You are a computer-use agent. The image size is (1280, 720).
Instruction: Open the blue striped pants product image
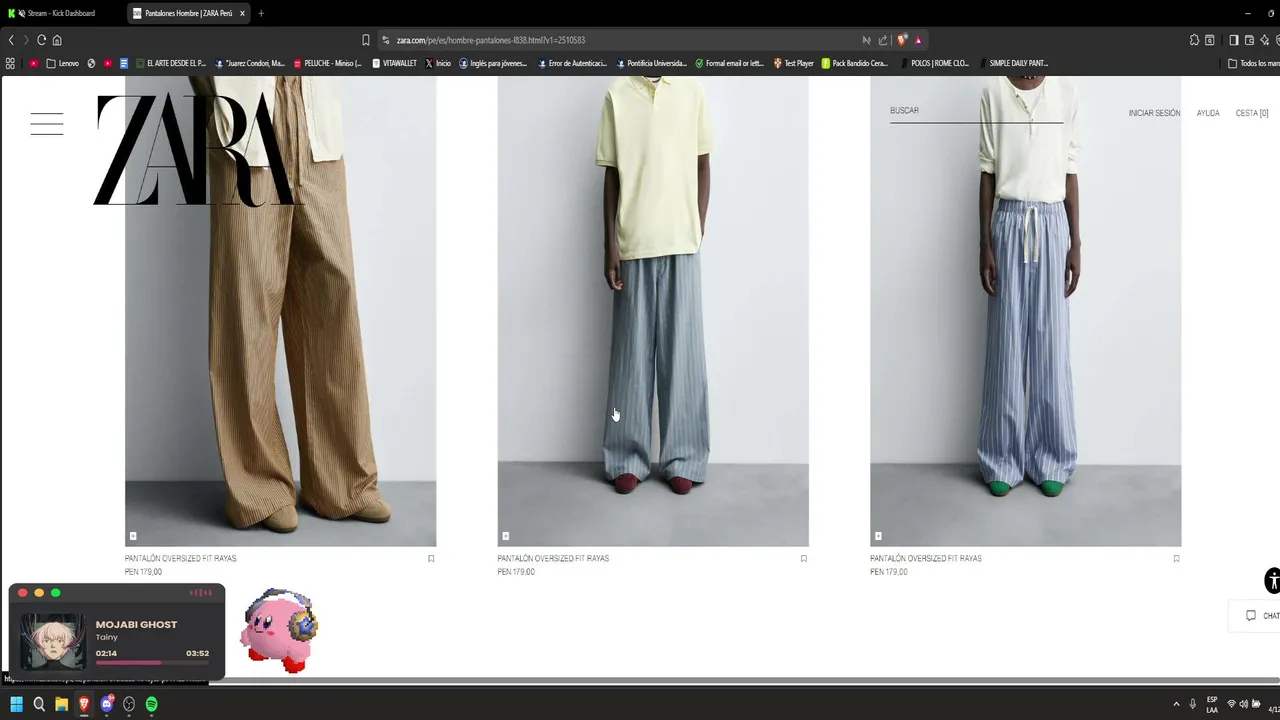(1025, 311)
